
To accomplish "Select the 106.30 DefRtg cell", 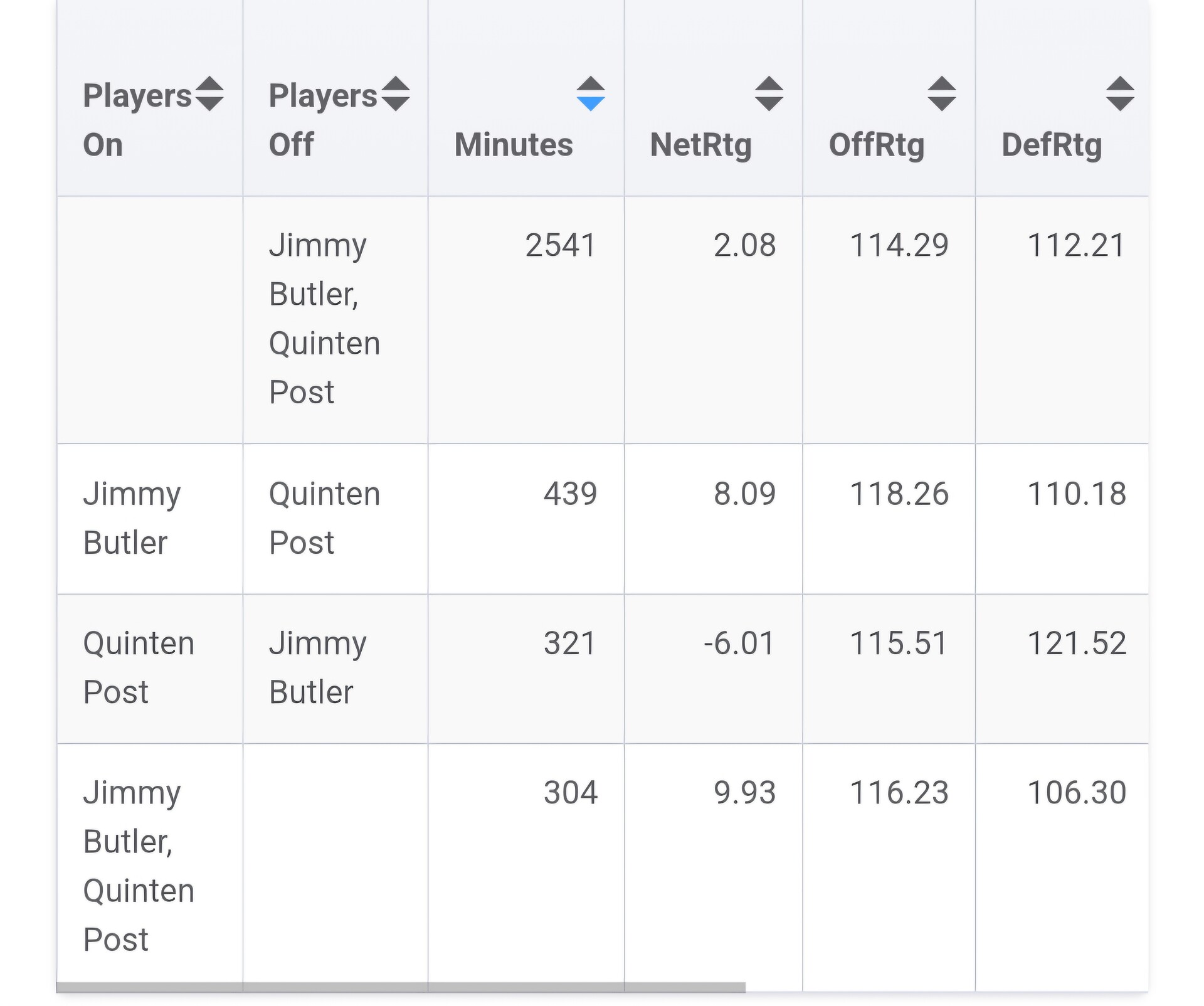I will pos(1062,867).
